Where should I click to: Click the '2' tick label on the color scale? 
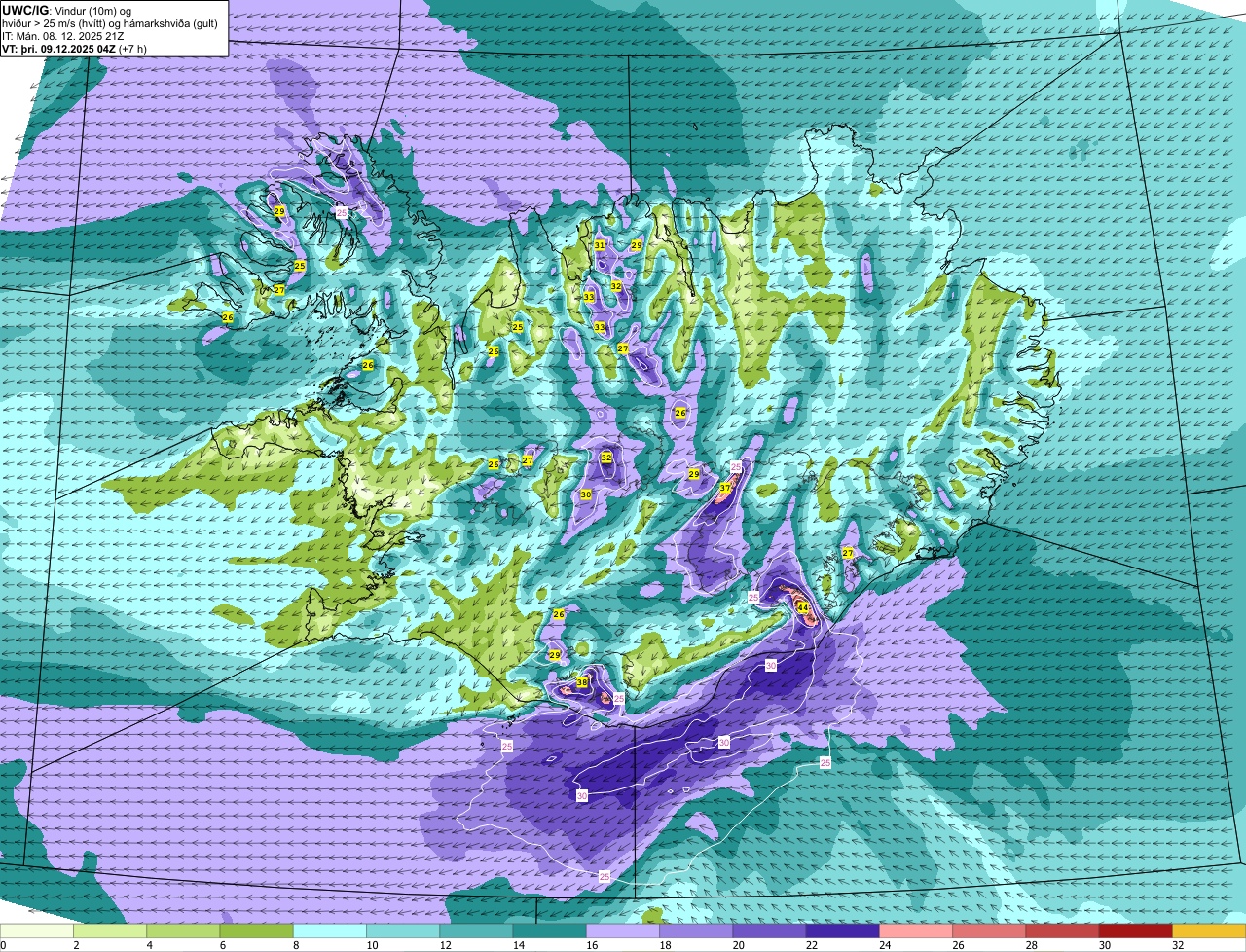coord(74,945)
